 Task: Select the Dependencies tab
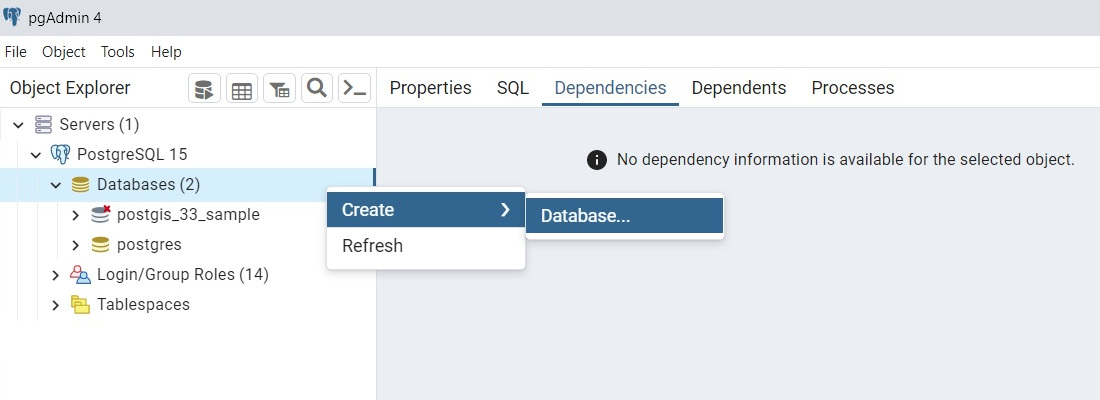point(610,88)
